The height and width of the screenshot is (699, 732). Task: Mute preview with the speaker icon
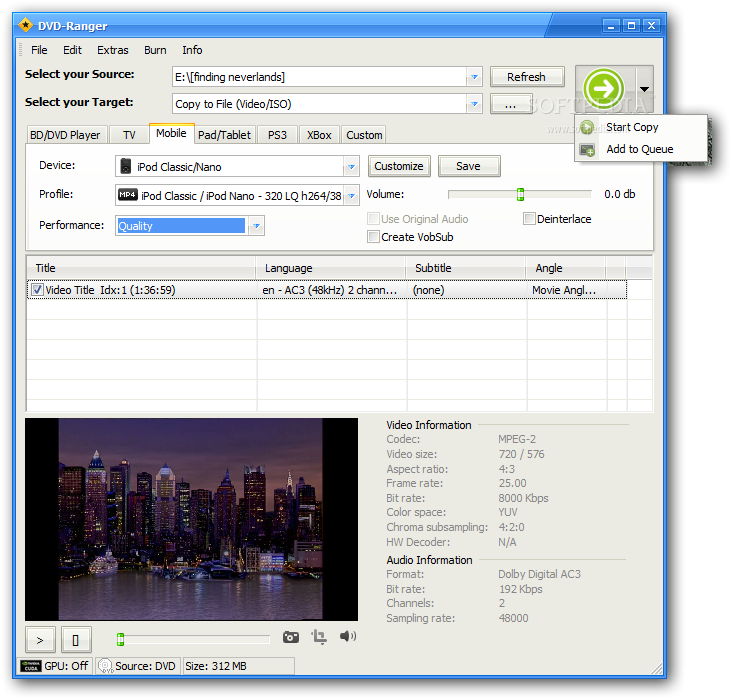click(348, 636)
